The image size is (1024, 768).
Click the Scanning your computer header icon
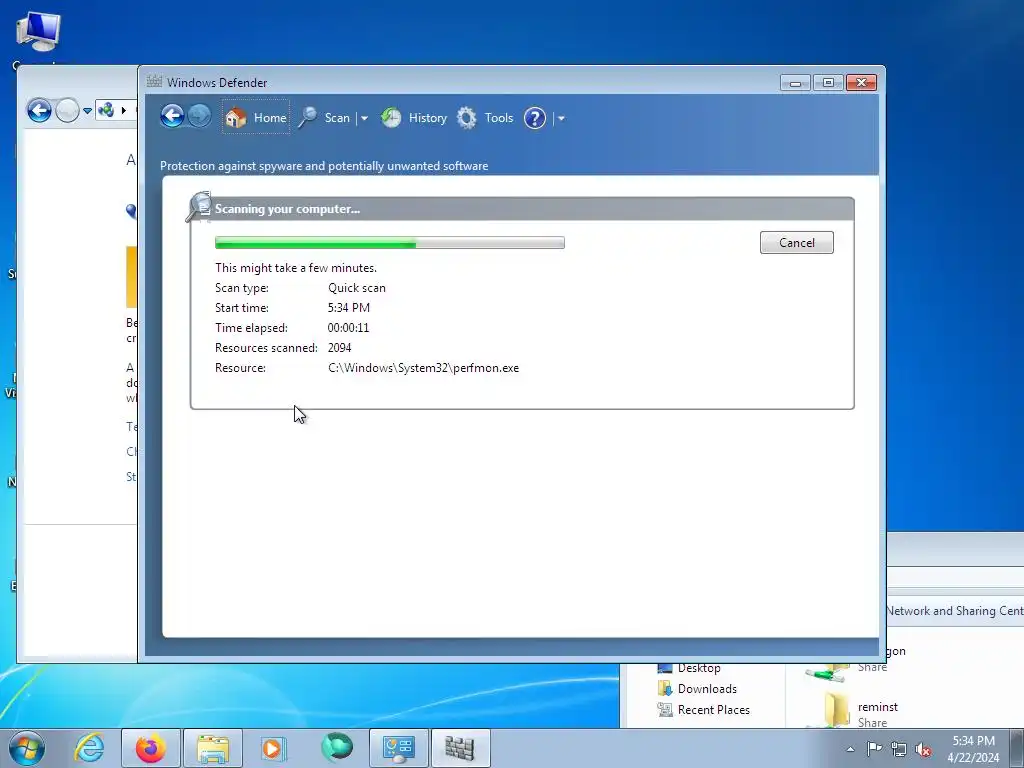tap(199, 207)
